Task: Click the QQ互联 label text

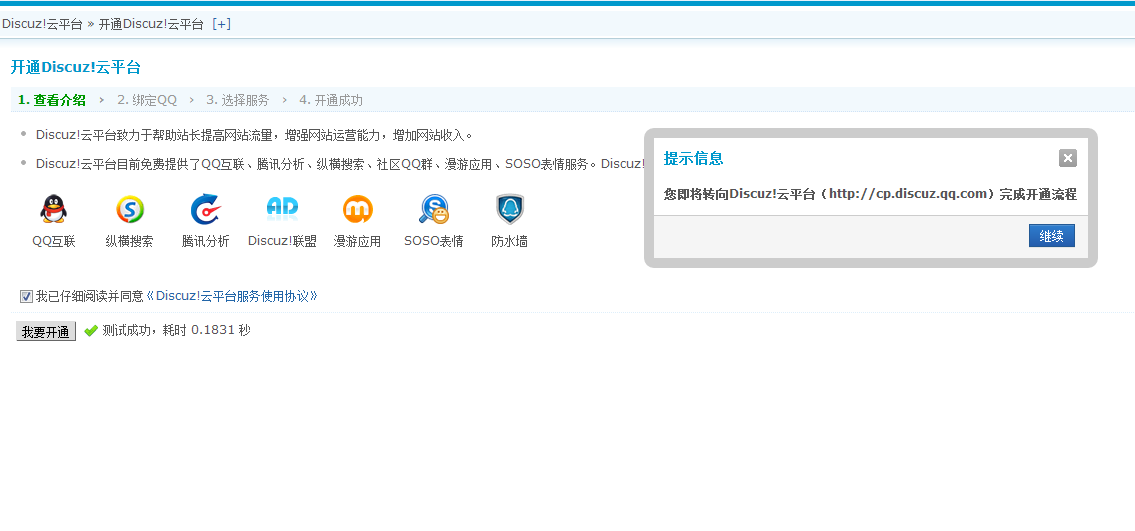Action: 54,242
